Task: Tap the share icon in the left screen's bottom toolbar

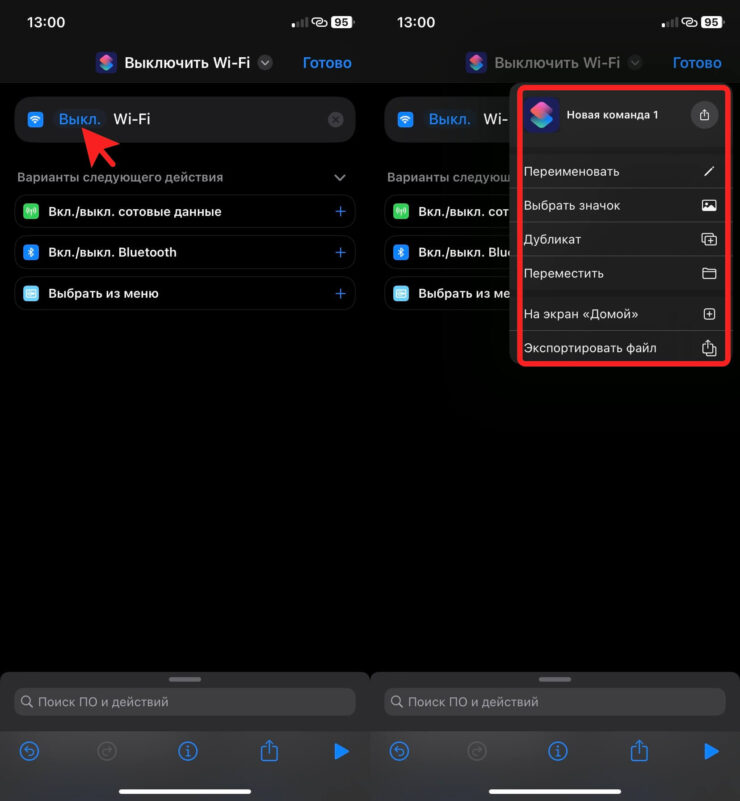Action: (x=268, y=750)
